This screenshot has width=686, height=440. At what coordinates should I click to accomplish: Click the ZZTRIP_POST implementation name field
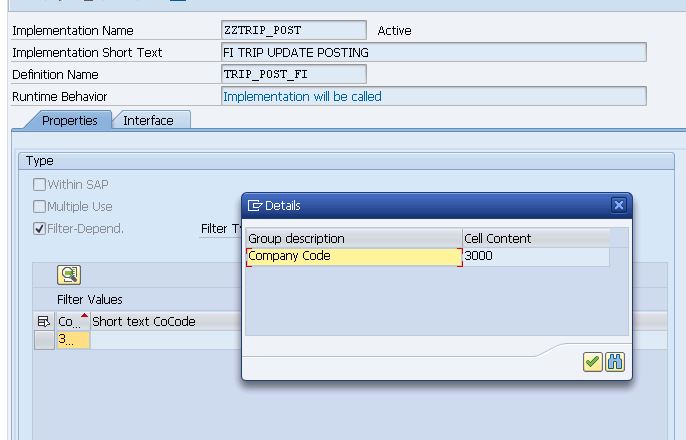[293, 30]
